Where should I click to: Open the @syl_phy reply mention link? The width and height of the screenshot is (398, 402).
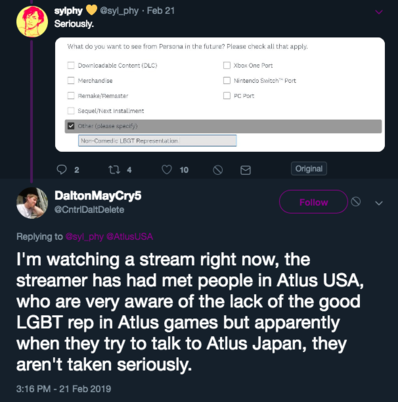pyautogui.click(x=85, y=237)
